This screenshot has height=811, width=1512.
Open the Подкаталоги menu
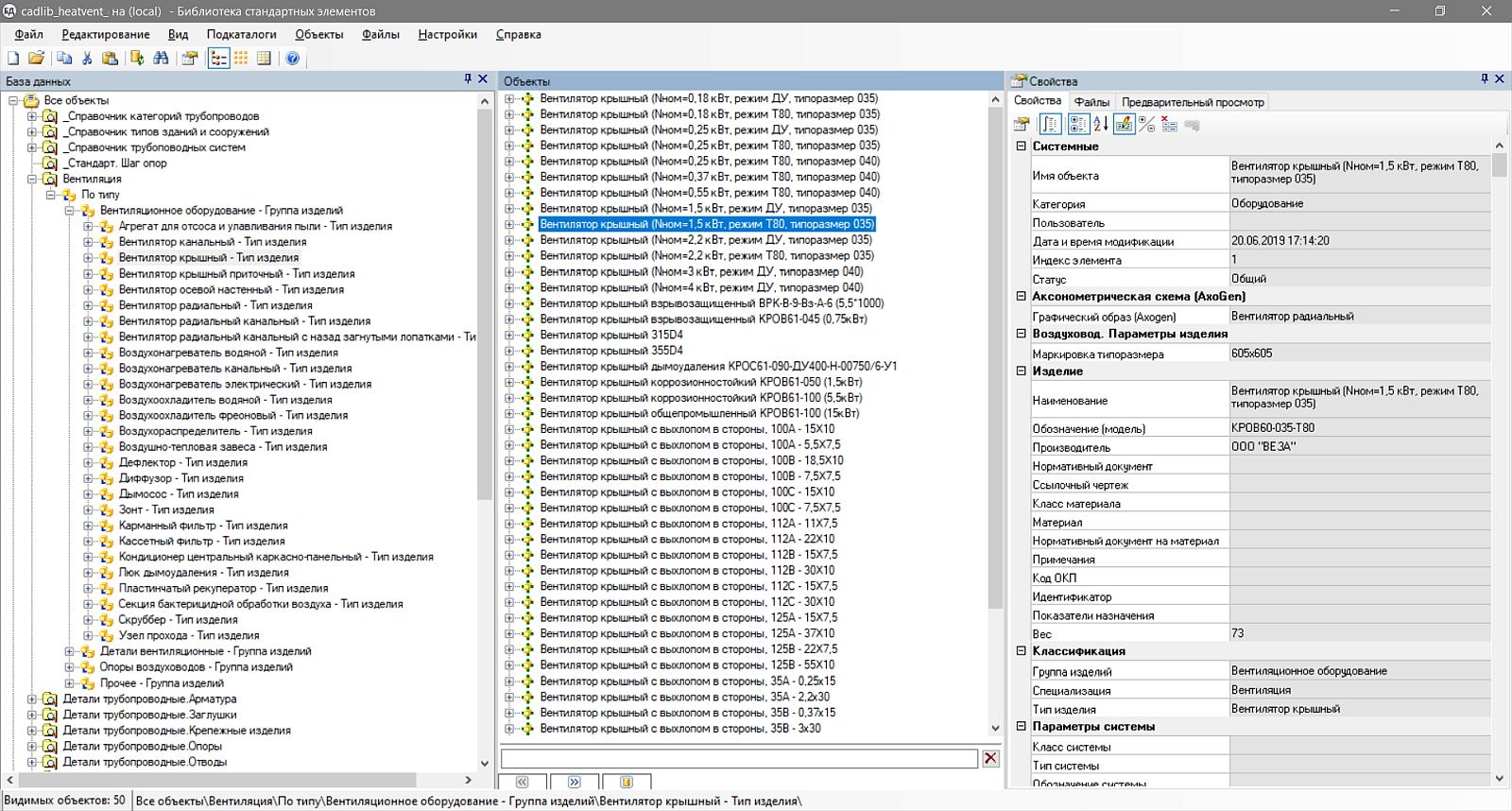[x=242, y=34]
